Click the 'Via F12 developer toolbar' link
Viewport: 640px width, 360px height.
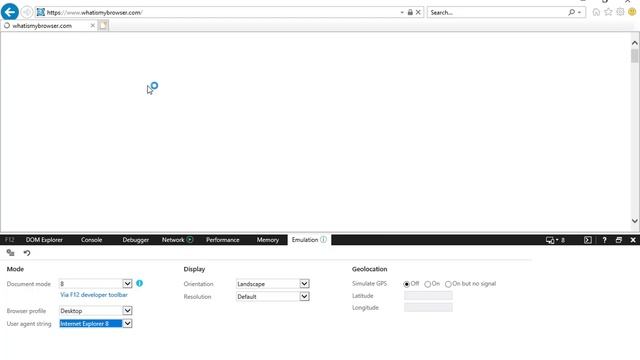94,295
